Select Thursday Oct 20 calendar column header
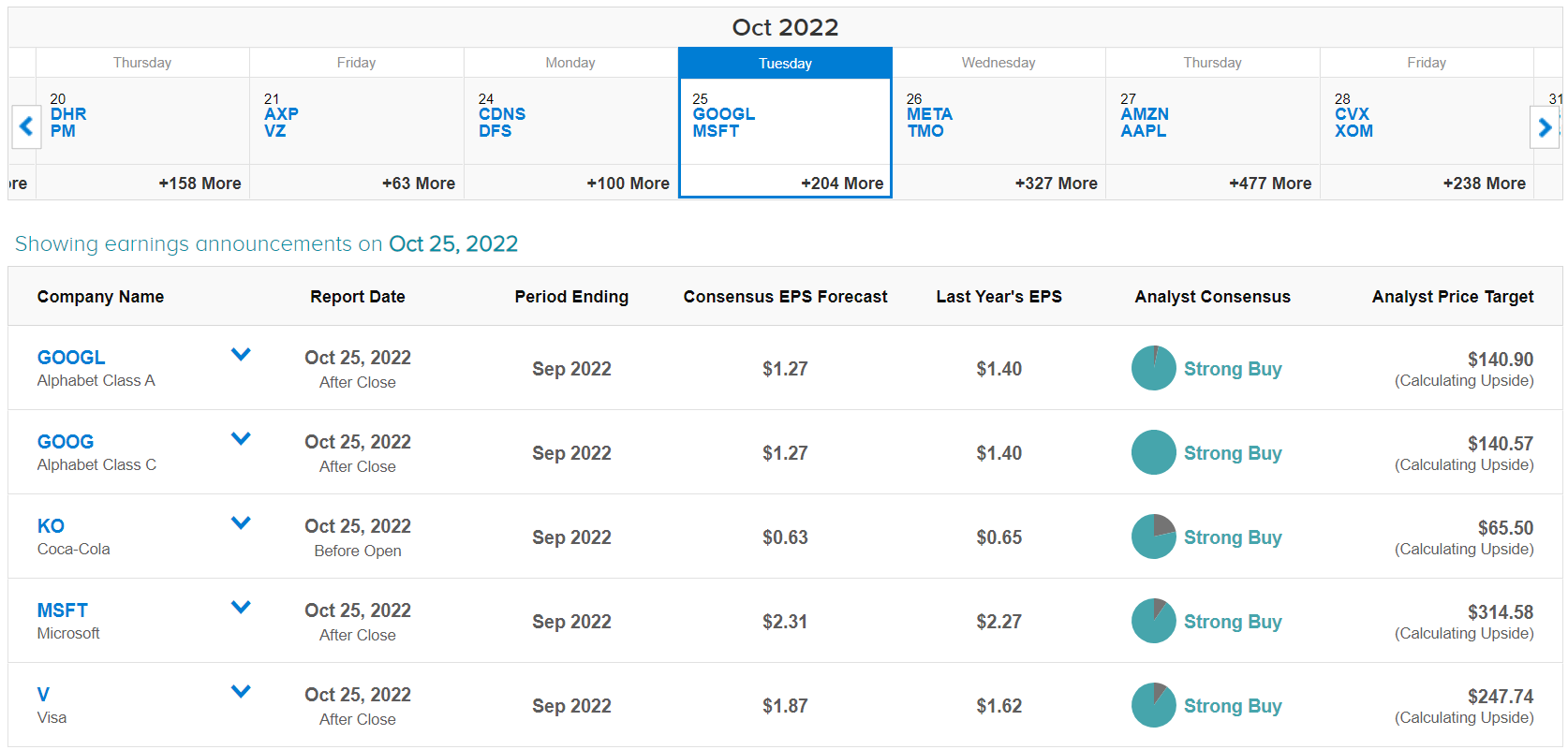This screenshot has height=750, width=1568. pos(142,63)
